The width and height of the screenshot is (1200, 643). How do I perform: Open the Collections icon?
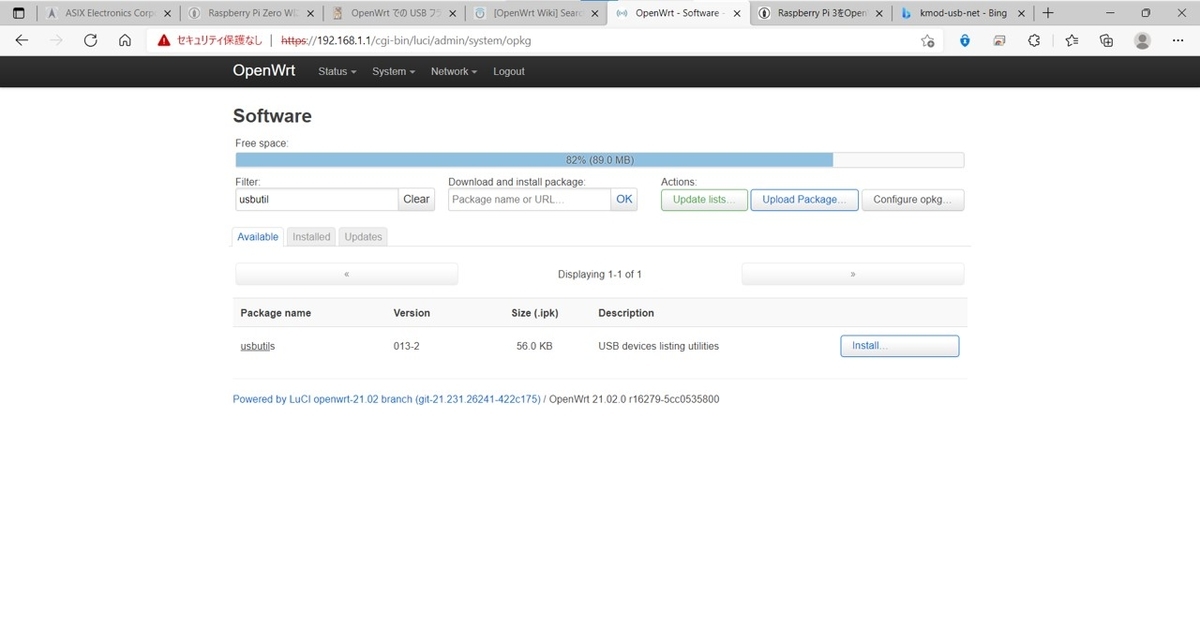pyautogui.click(x=1106, y=41)
